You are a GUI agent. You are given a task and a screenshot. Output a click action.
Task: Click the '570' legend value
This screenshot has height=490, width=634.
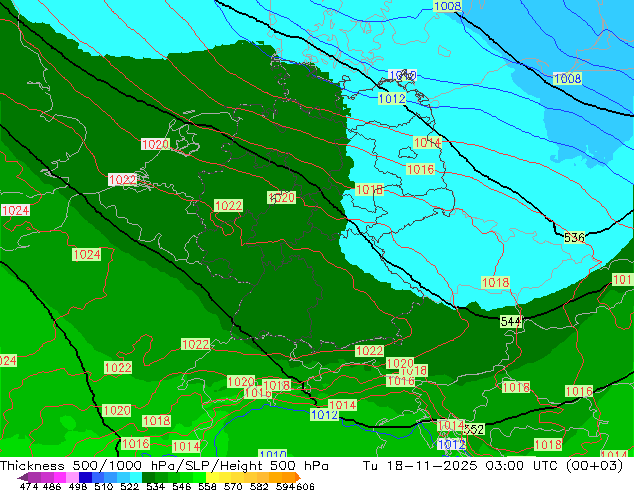(x=233, y=486)
